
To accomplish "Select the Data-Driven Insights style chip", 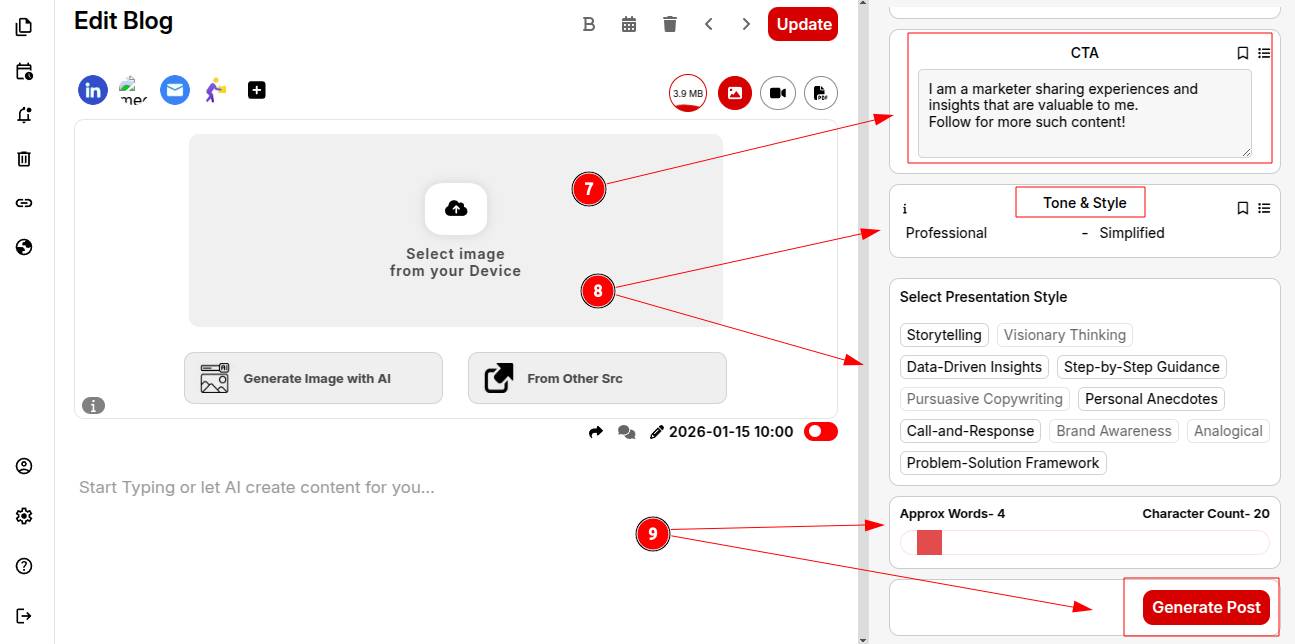I will click(974, 367).
